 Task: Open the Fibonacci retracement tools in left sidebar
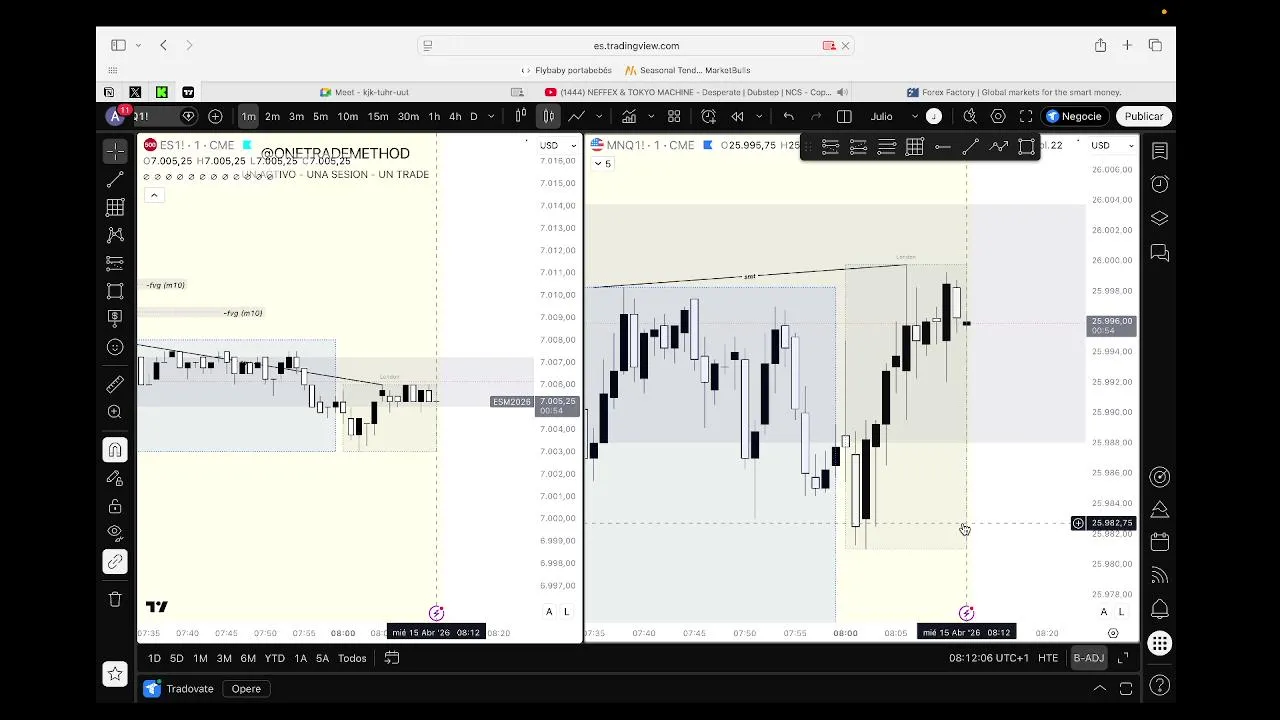[x=115, y=207]
